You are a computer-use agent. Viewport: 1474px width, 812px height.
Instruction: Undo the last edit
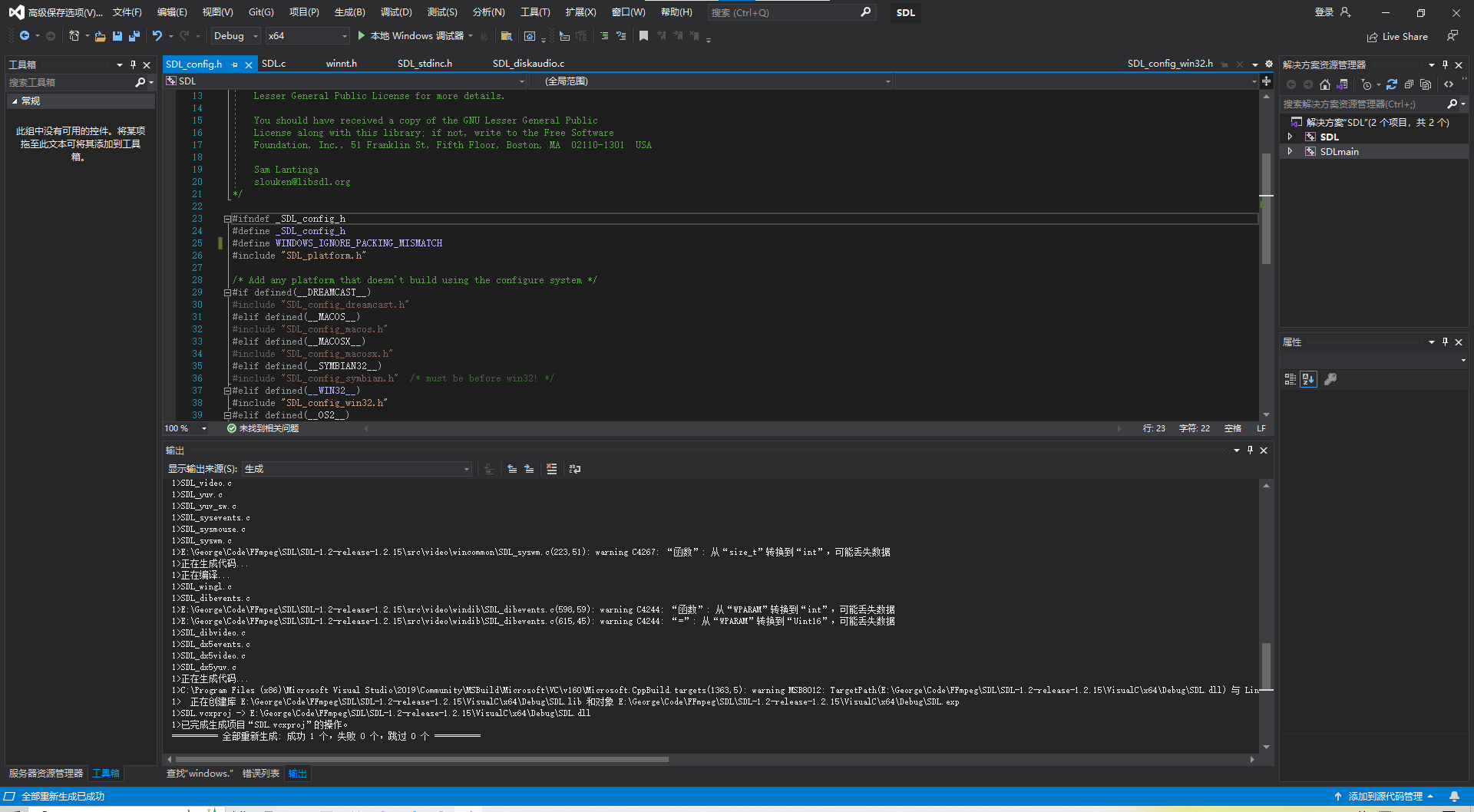coord(157,36)
